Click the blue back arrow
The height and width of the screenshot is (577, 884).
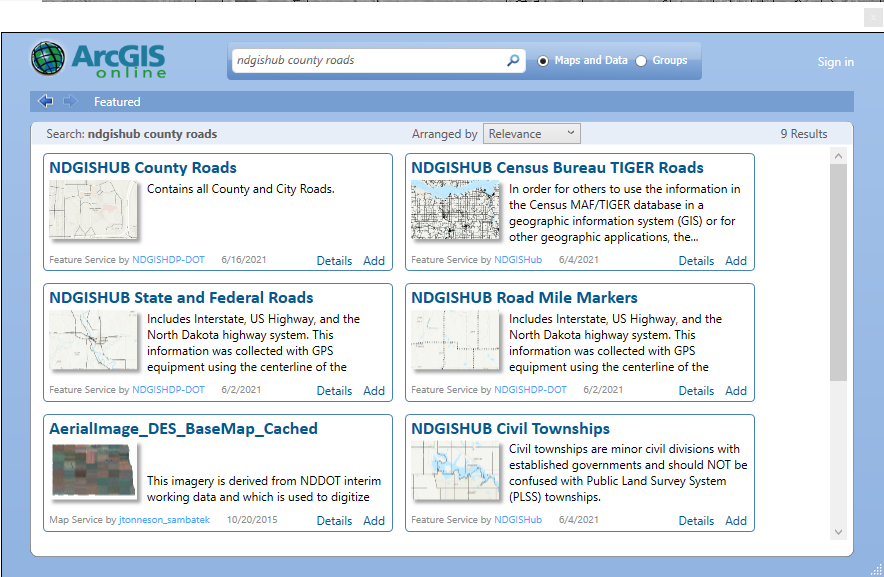tap(46, 102)
